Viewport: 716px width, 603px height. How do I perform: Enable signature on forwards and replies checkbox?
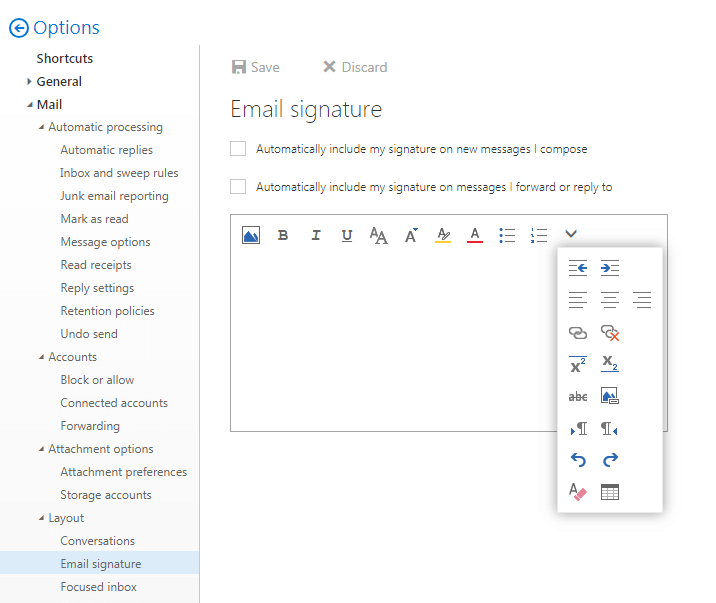click(x=238, y=186)
